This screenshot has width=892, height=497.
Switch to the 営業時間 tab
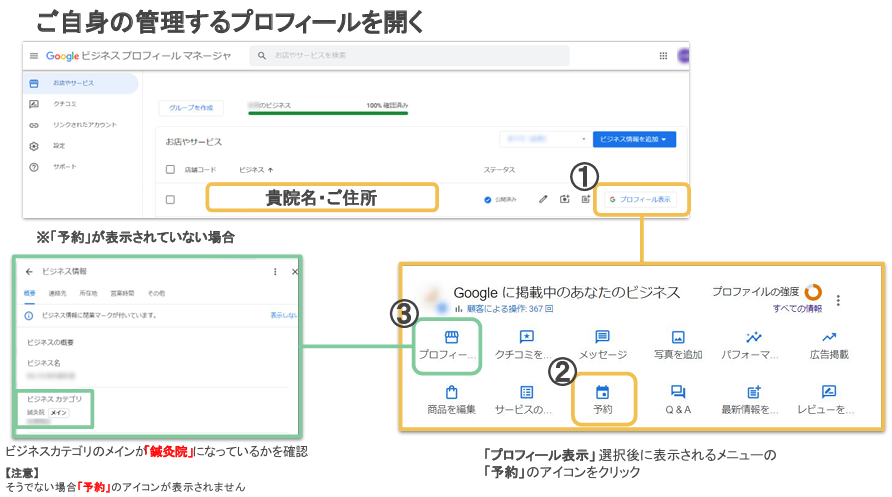coord(122,293)
